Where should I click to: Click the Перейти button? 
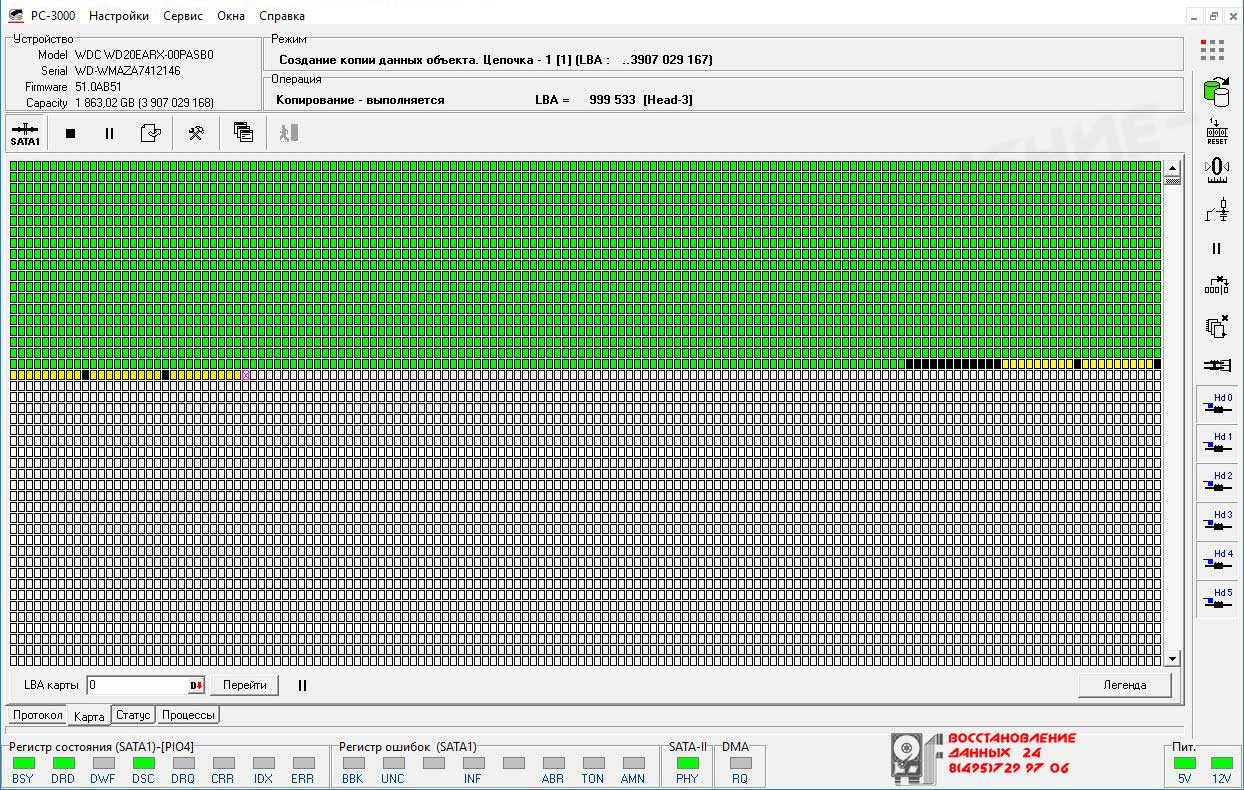[245, 685]
